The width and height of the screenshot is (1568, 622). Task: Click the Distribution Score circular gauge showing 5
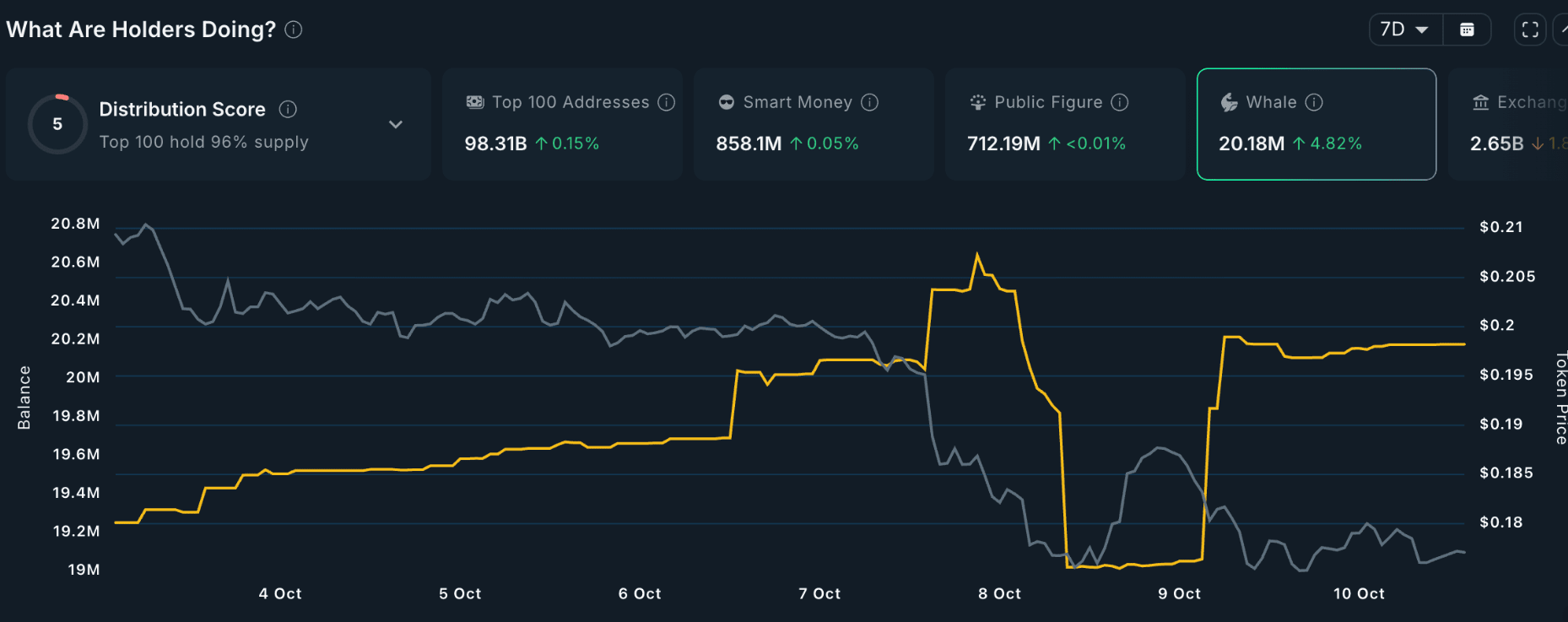click(57, 124)
